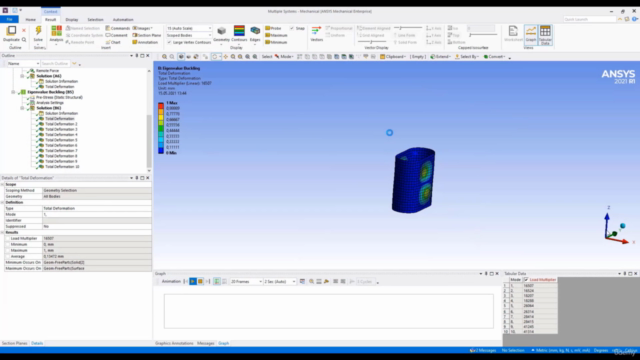Collapse the Solution (A6) tree node
This screenshot has width=640, height=360.
tap(22, 76)
